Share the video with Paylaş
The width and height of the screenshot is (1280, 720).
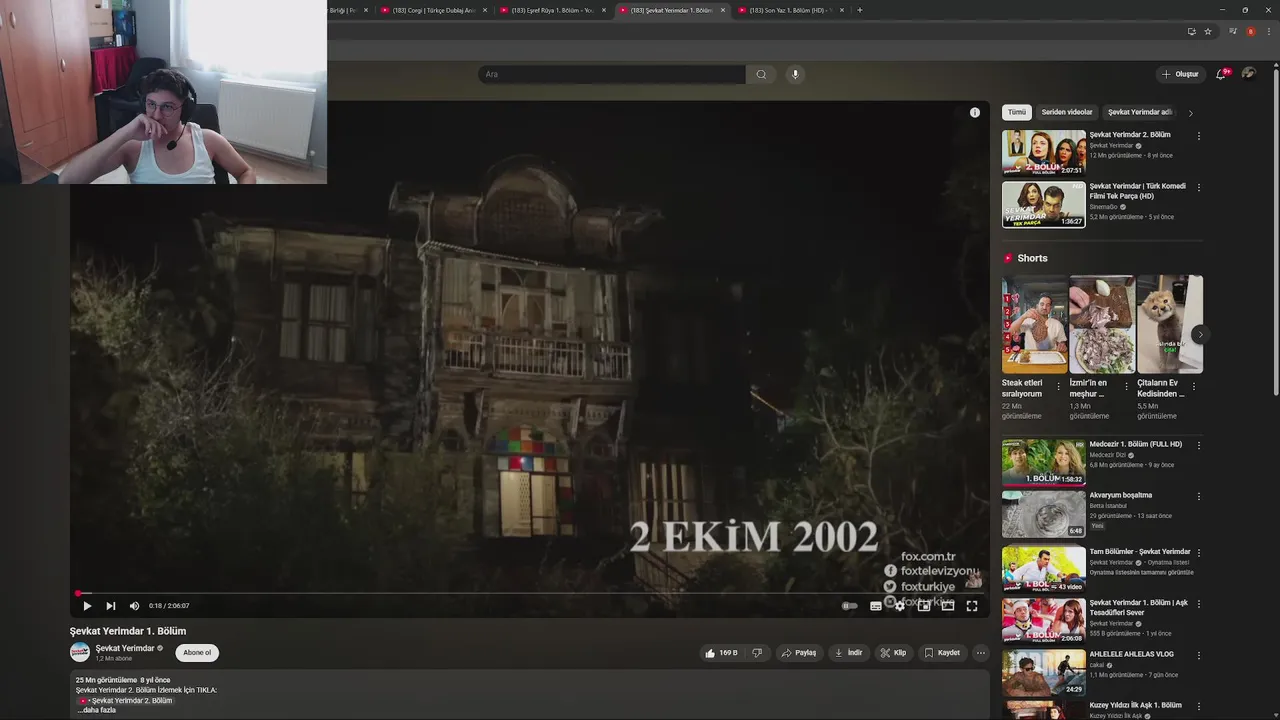[799, 653]
